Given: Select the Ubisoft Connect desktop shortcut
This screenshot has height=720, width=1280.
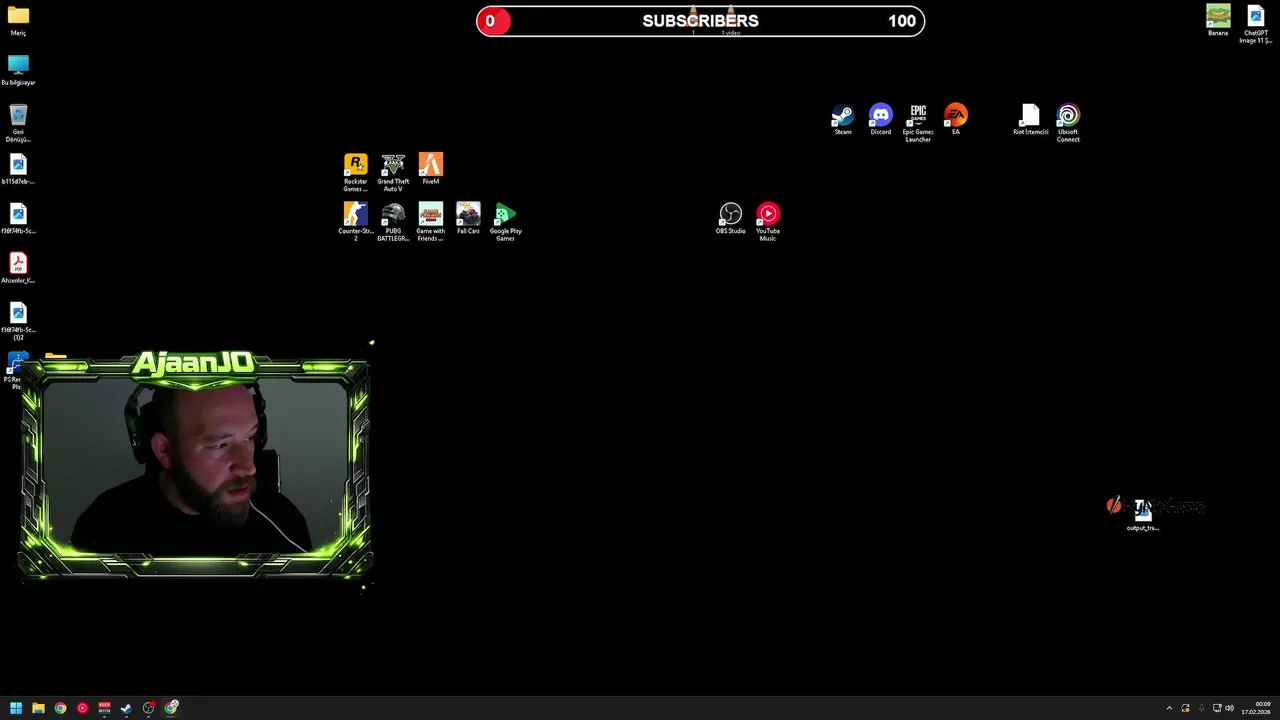Looking at the screenshot, I should coord(1068,122).
